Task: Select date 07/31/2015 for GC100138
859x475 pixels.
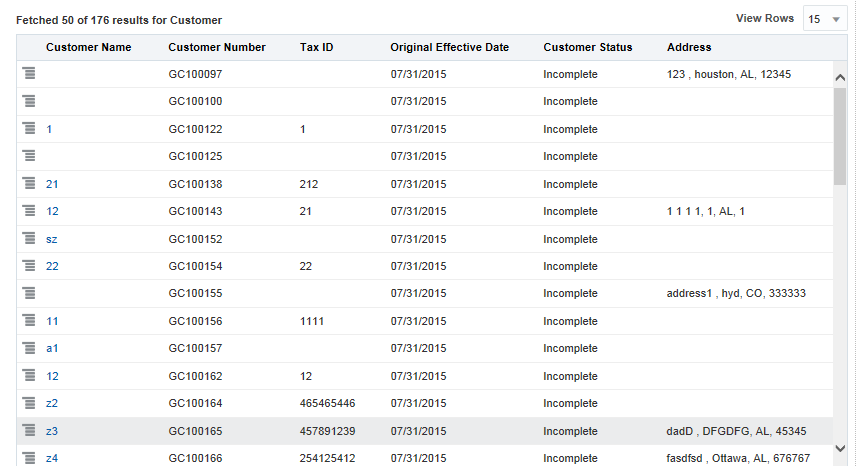Action: 419,184
